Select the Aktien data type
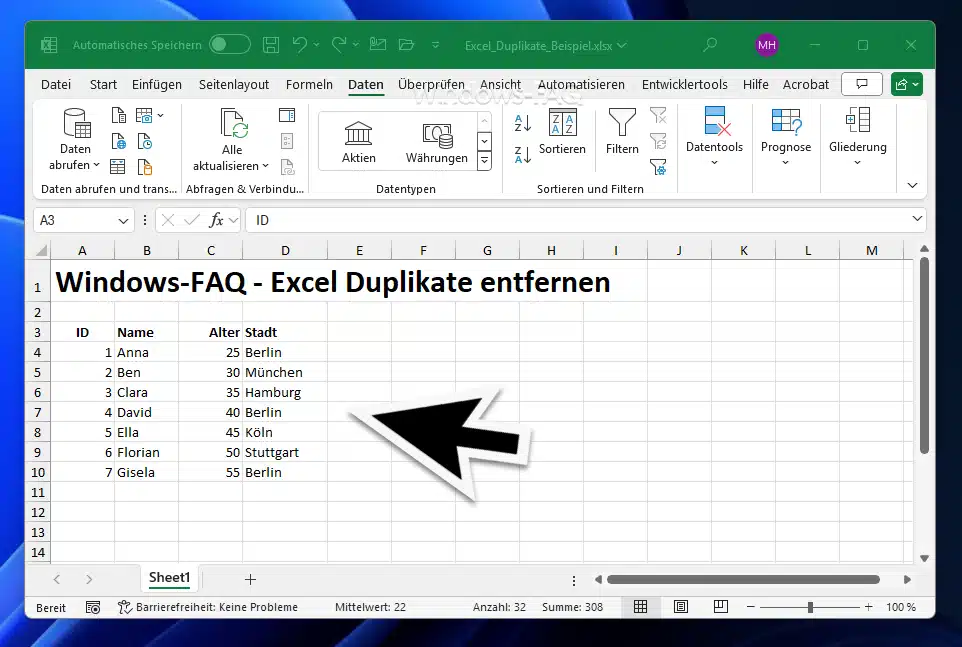Viewport: 962px width, 647px height. click(358, 142)
